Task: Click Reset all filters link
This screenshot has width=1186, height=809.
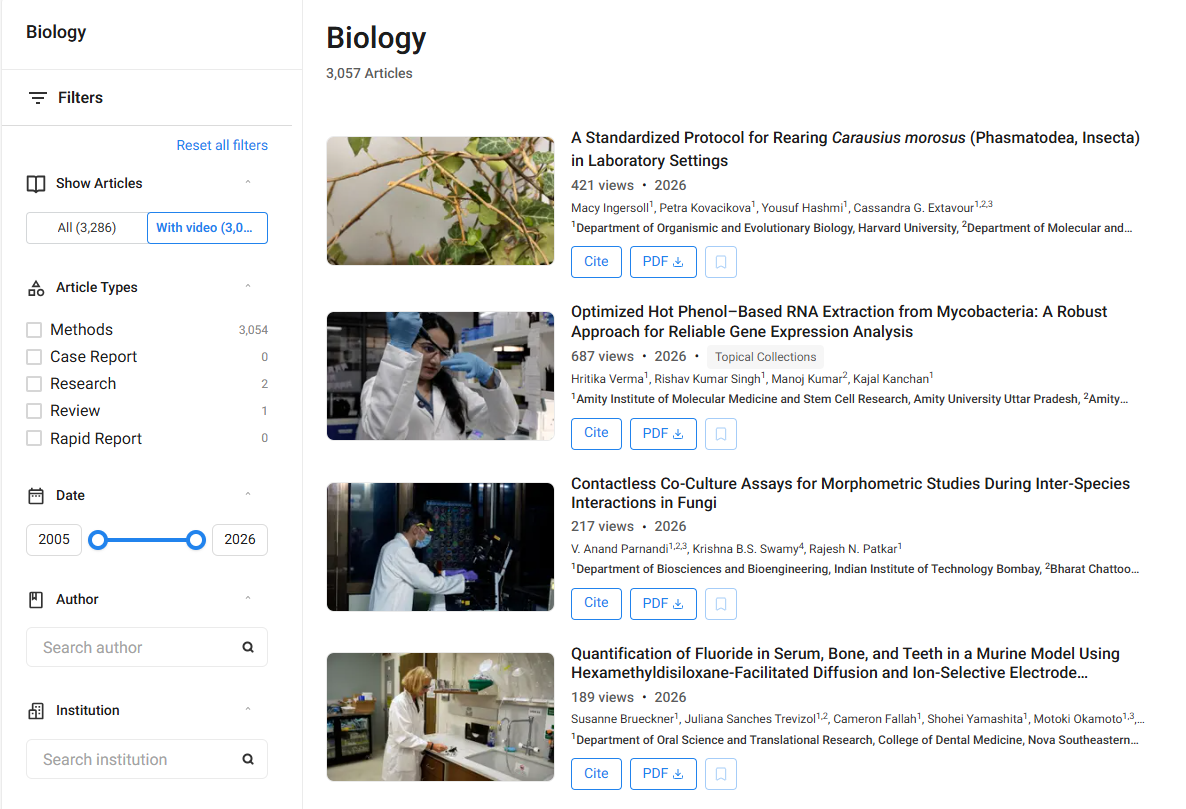Action: pyautogui.click(x=222, y=145)
